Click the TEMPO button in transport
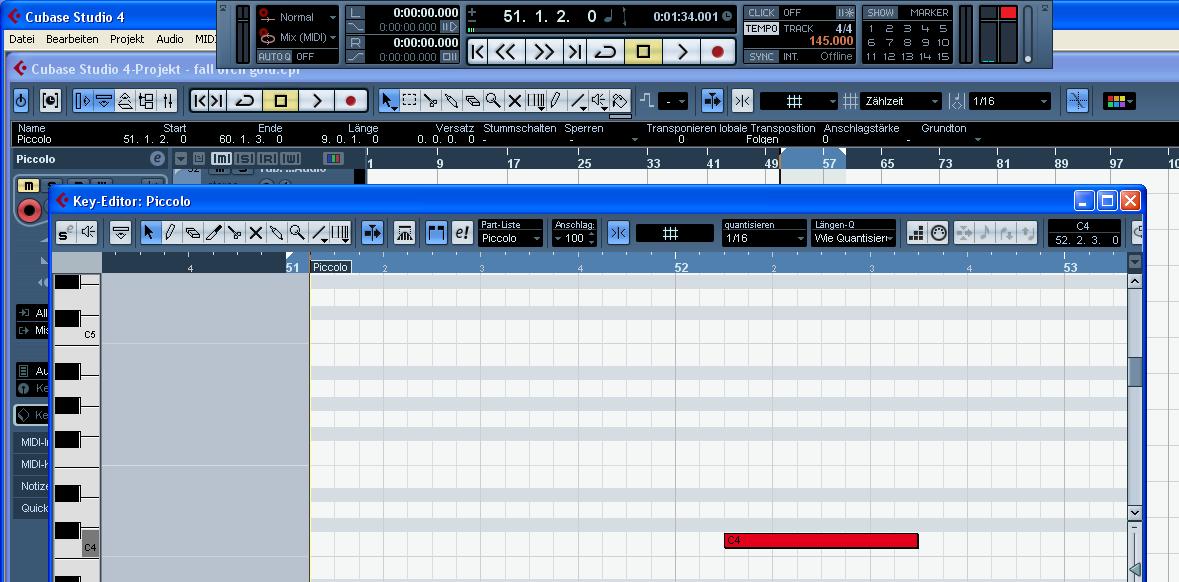 761,29
